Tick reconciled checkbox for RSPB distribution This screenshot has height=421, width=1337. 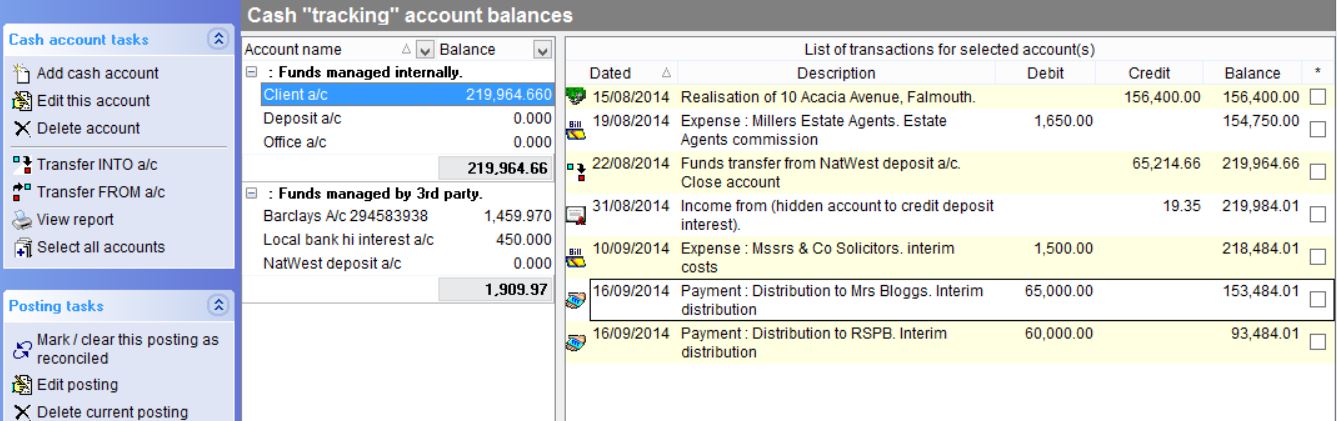tap(1318, 342)
